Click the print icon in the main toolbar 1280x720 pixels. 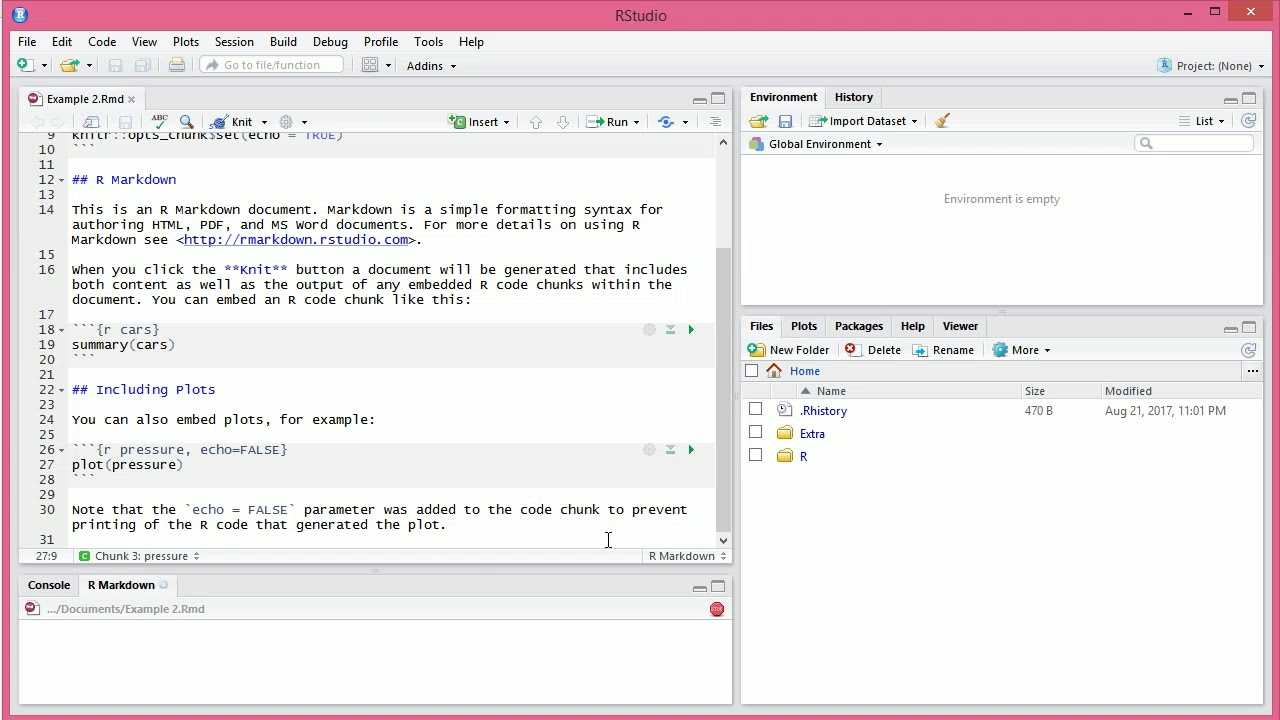(x=176, y=65)
